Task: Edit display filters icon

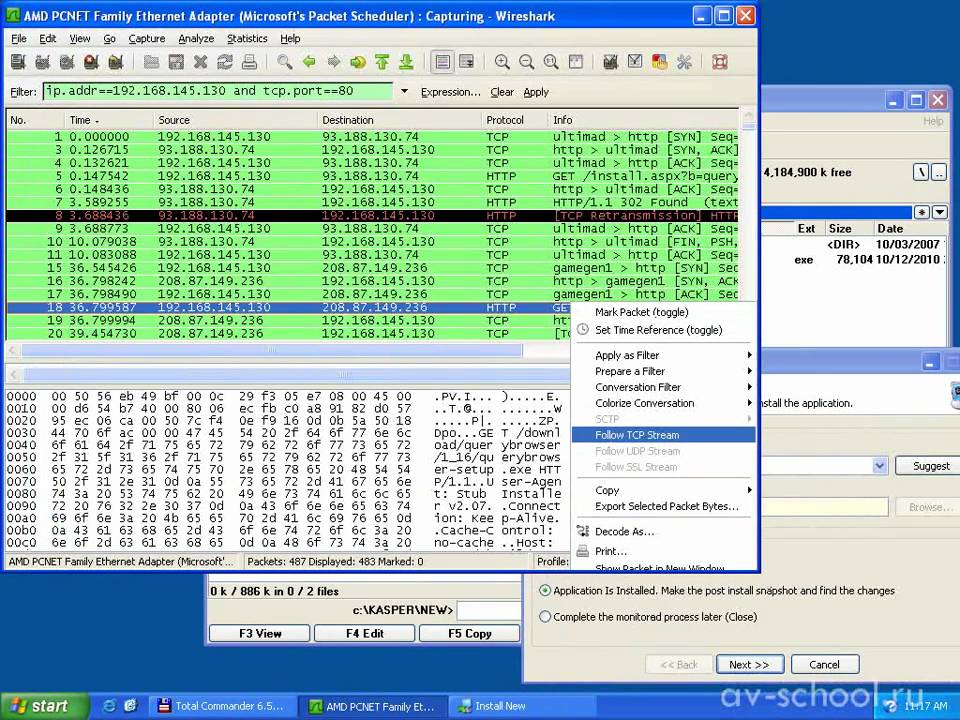Action: click(x=635, y=62)
